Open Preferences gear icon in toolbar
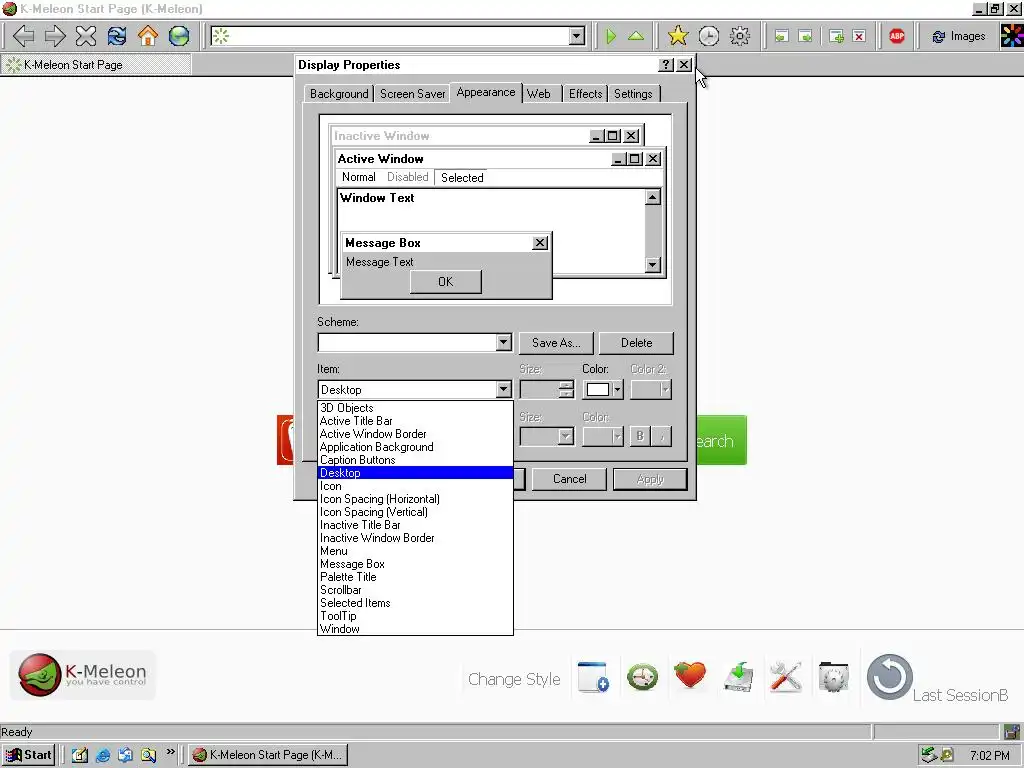Viewport: 1024px width, 768px height. point(739,36)
